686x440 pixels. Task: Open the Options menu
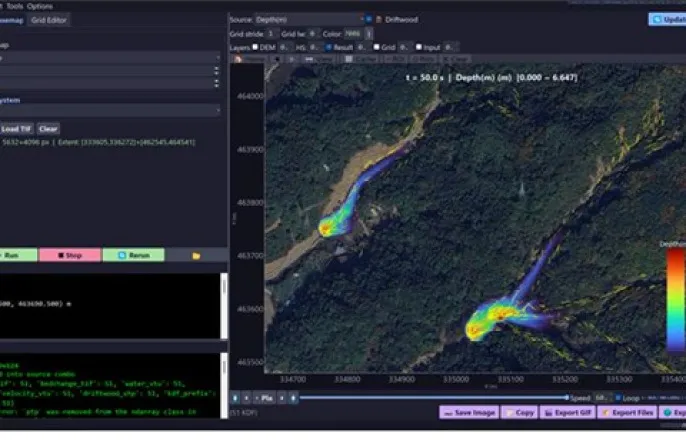40,7
